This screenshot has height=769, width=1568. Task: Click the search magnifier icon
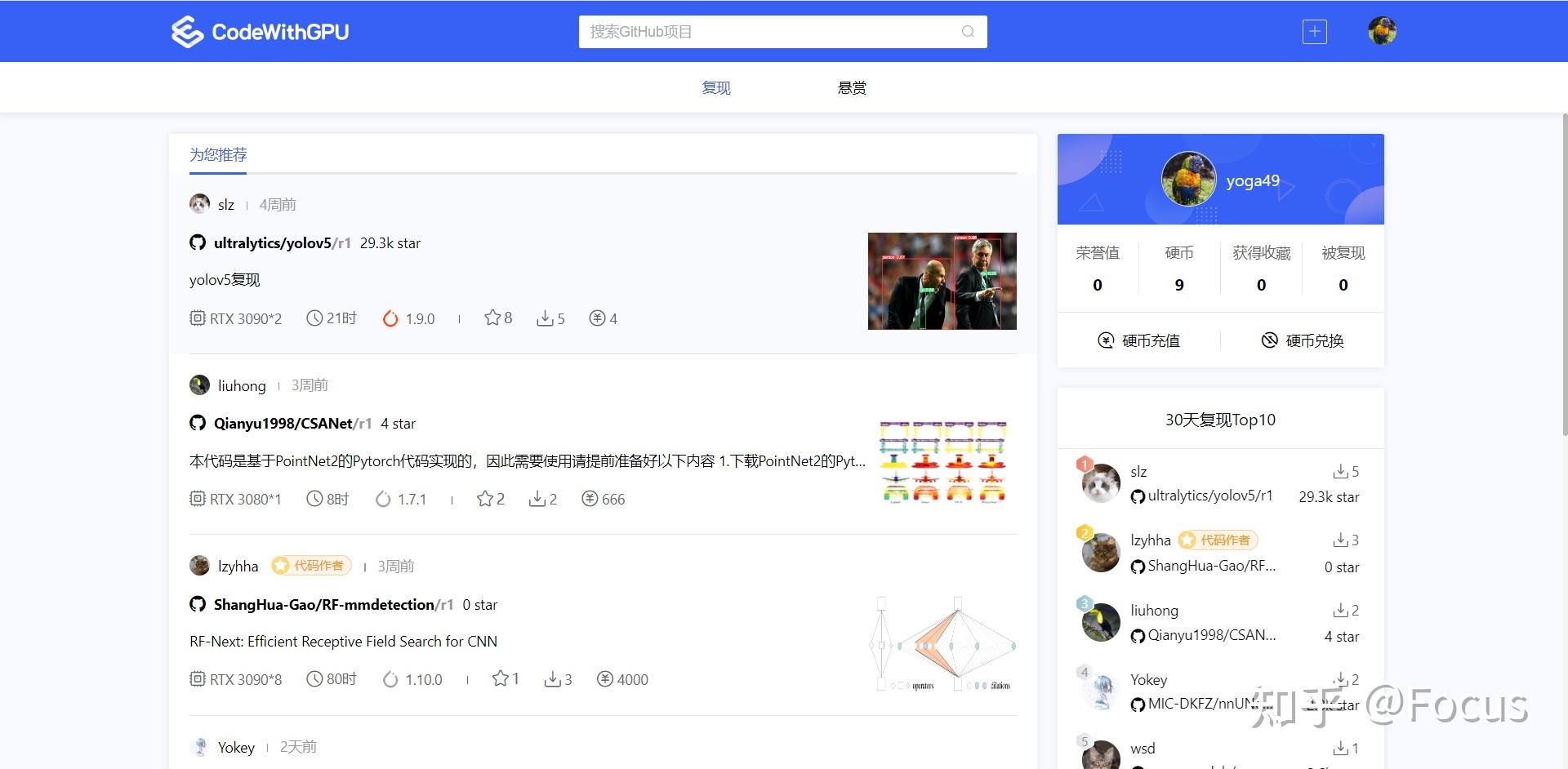click(x=967, y=31)
